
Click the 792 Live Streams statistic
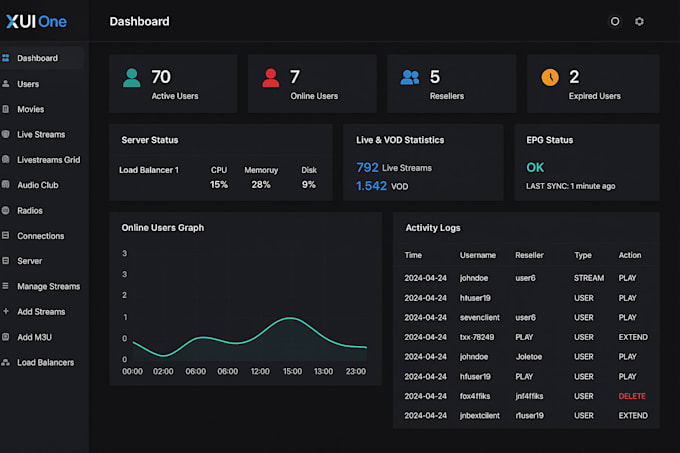394,167
